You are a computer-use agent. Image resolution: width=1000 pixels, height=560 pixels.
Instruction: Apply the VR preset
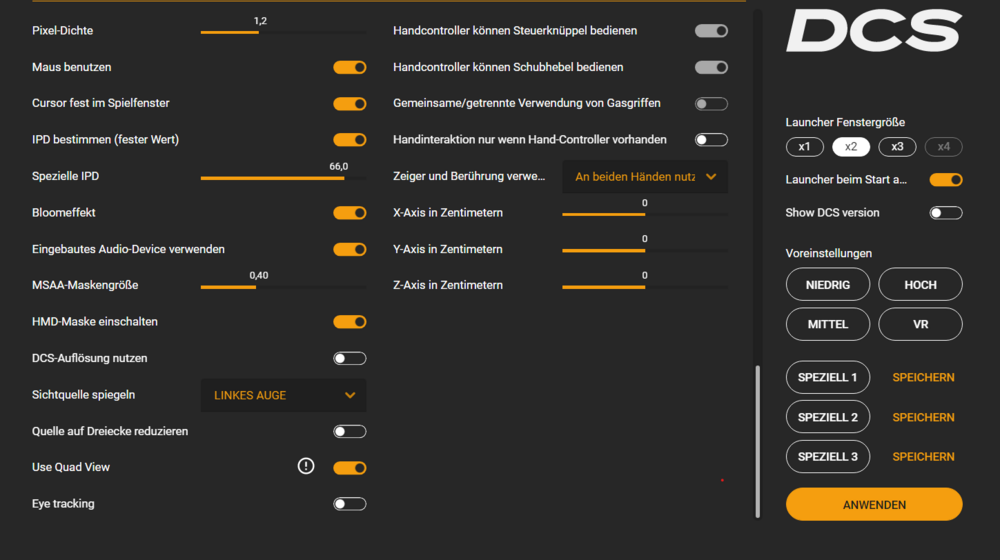920,324
